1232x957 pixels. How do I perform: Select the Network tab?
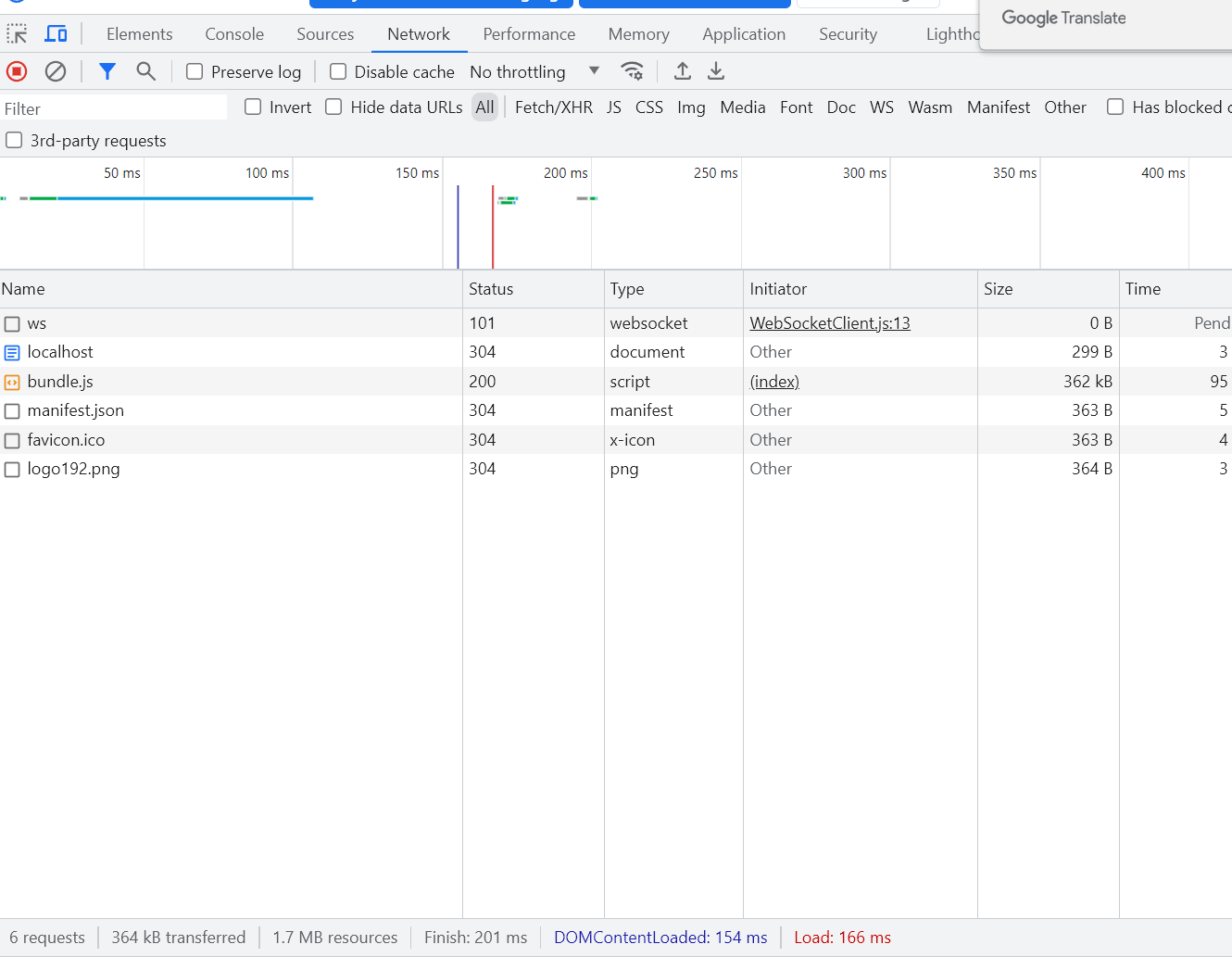419,34
